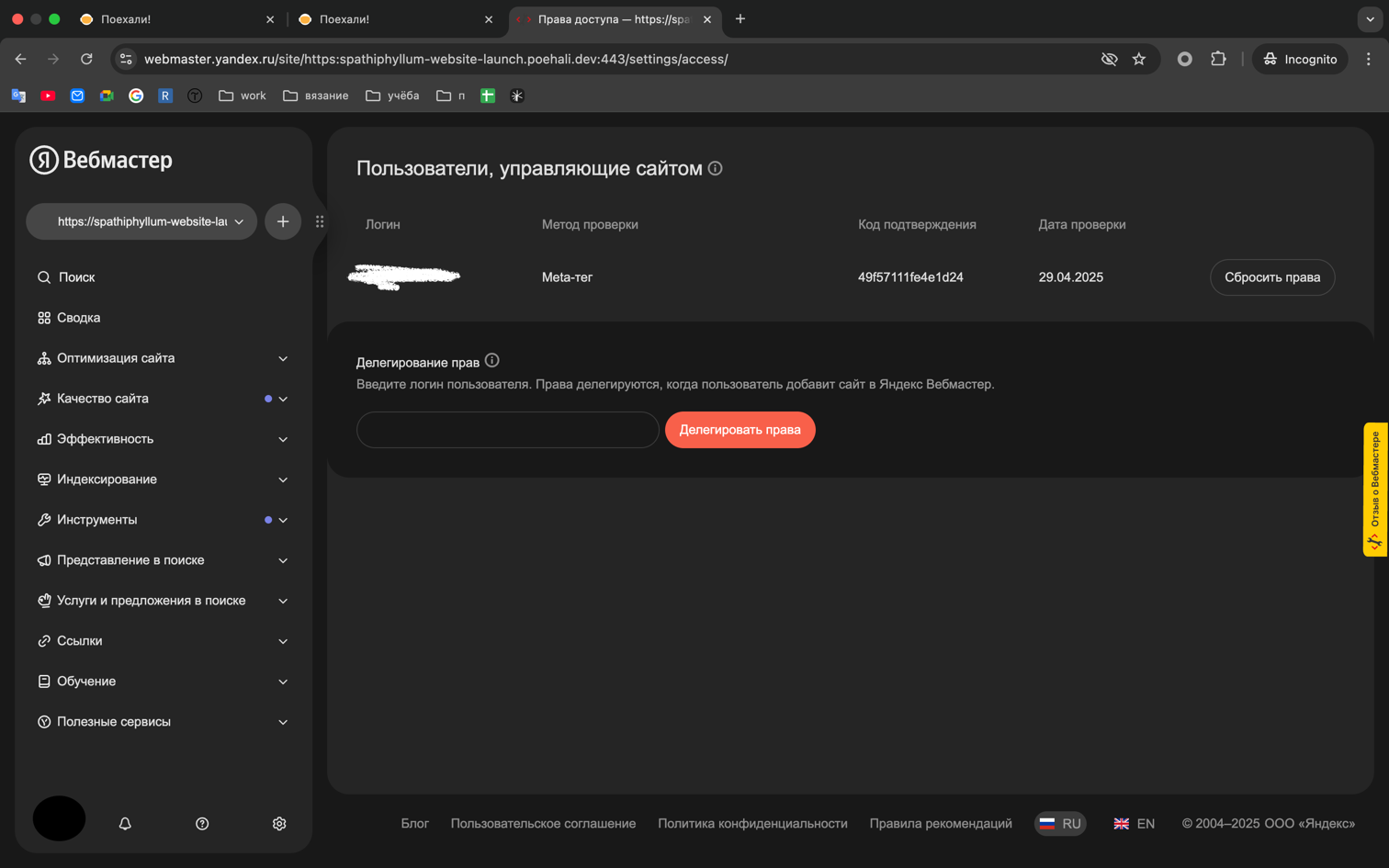Open the Блог footer link
Image resolution: width=1389 pixels, height=868 pixels.
414,823
